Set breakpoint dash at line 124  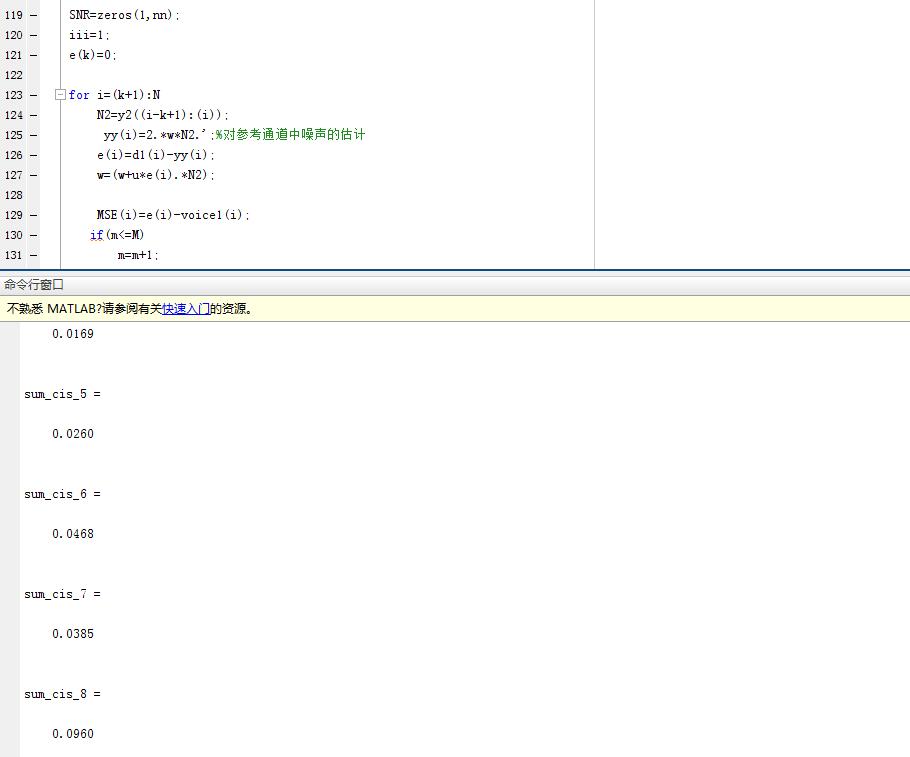[34, 115]
